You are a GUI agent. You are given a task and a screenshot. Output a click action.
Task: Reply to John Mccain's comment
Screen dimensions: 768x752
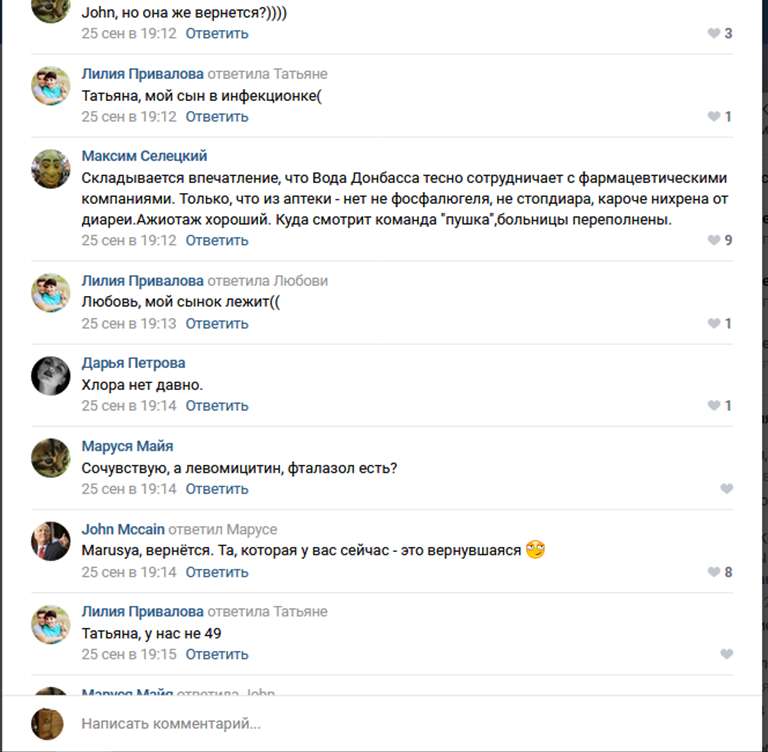(x=217, y=572)
